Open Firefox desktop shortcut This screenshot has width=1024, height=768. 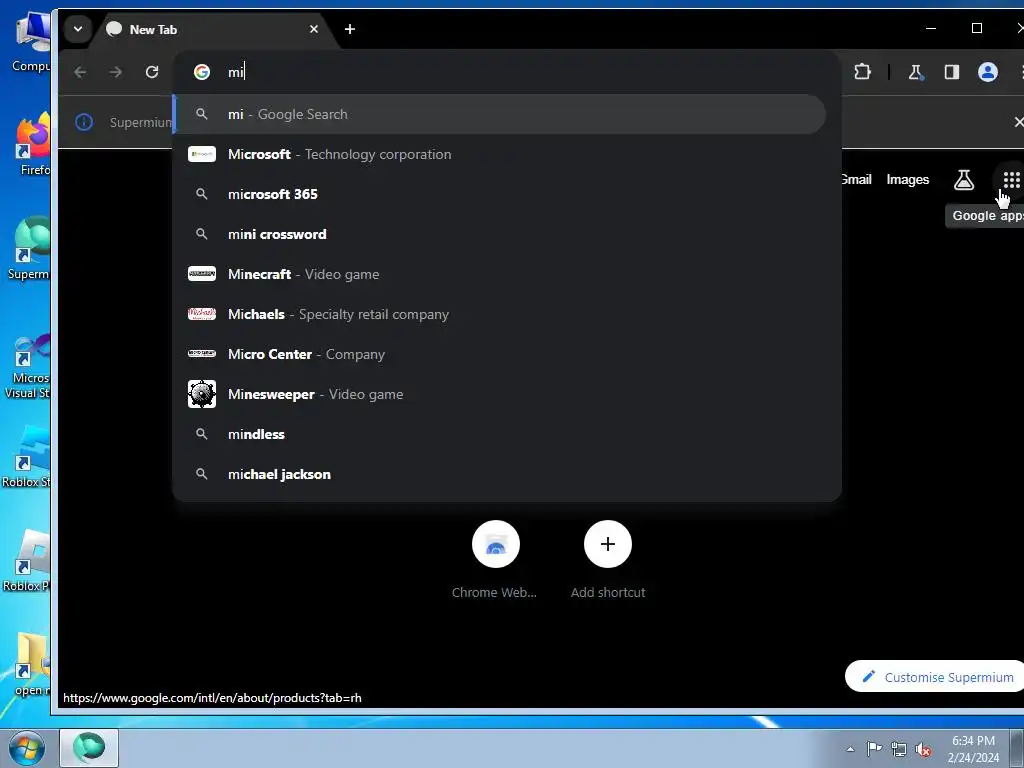33,144
